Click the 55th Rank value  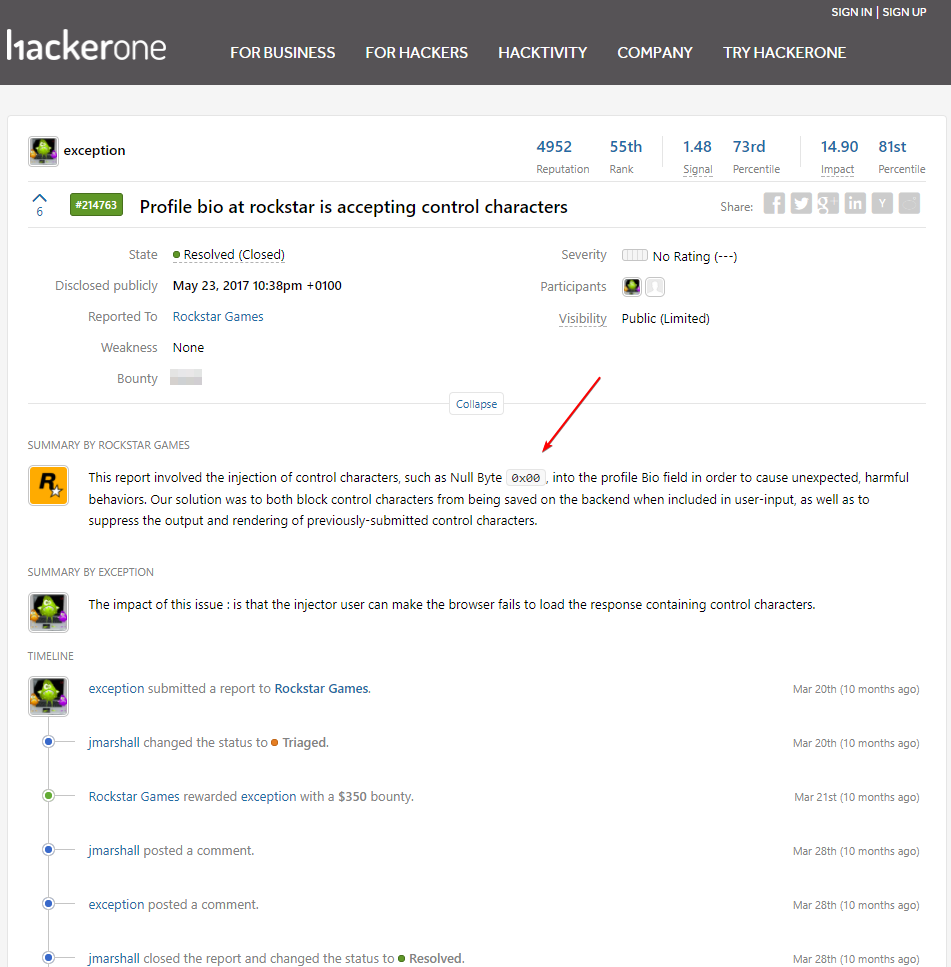point(625,147)
